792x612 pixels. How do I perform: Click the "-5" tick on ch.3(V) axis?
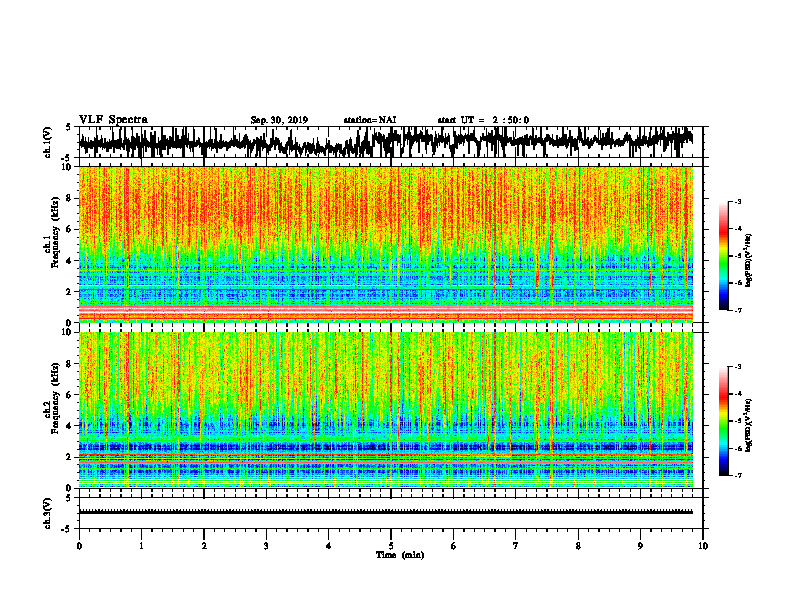tap(66, 529)
